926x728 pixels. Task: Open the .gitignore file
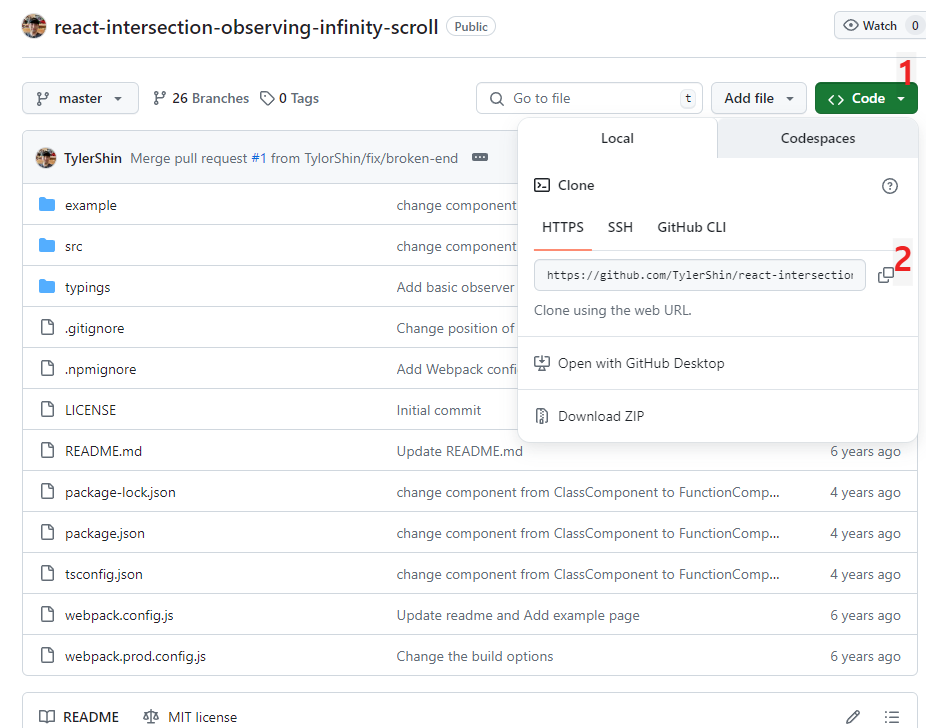94,328
